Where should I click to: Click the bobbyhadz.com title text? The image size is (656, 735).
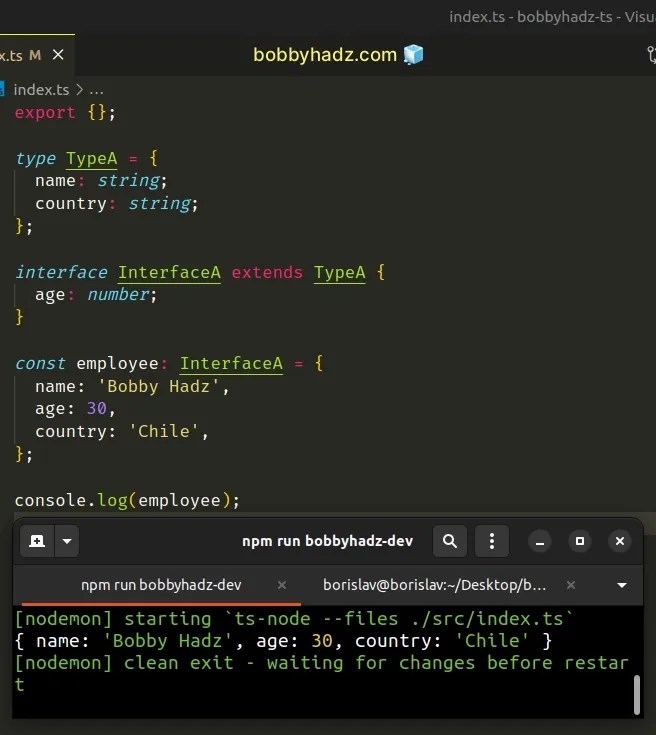[x=325, y=55]
